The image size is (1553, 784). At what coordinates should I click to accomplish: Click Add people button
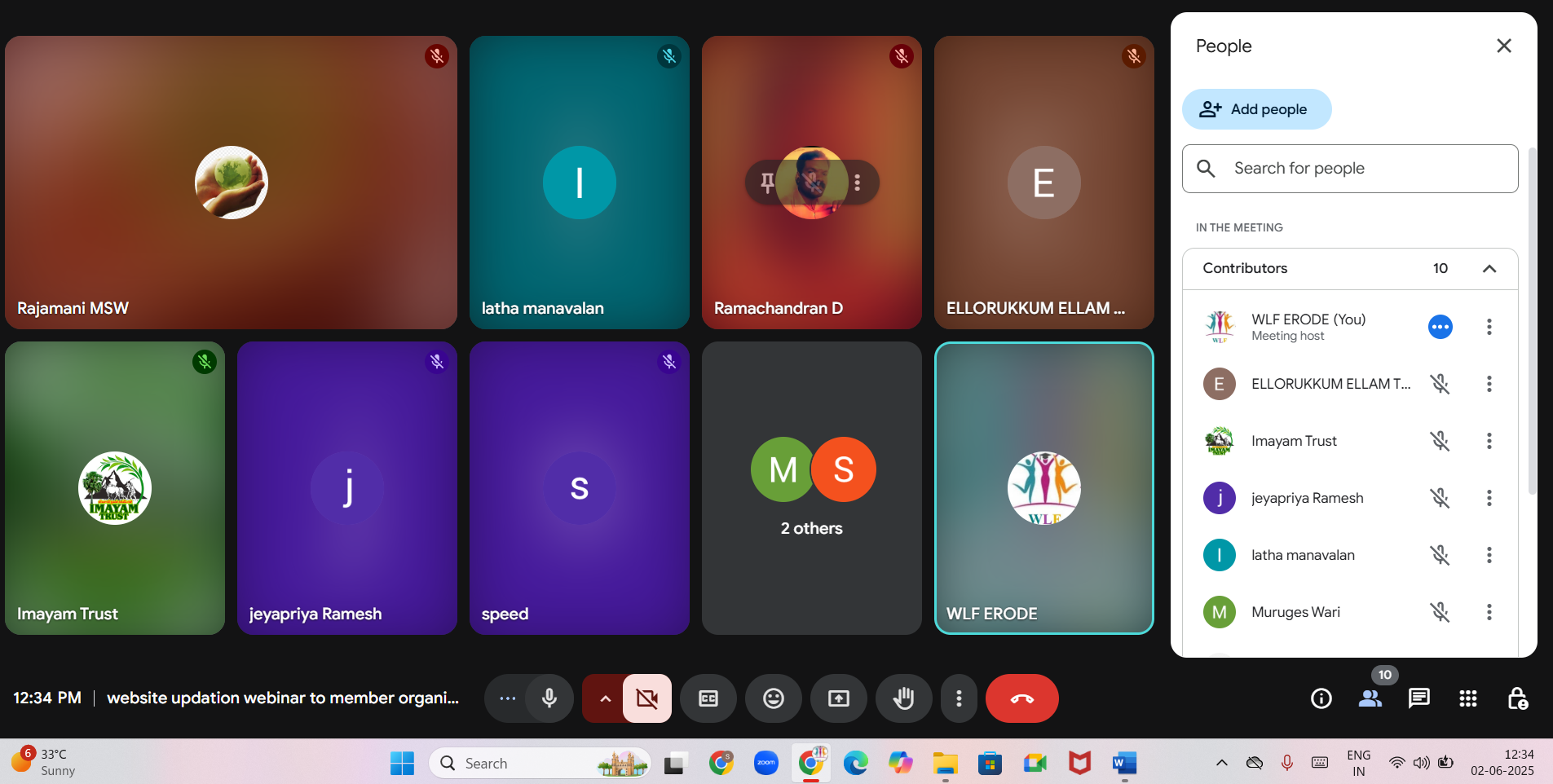[1256, 109]
